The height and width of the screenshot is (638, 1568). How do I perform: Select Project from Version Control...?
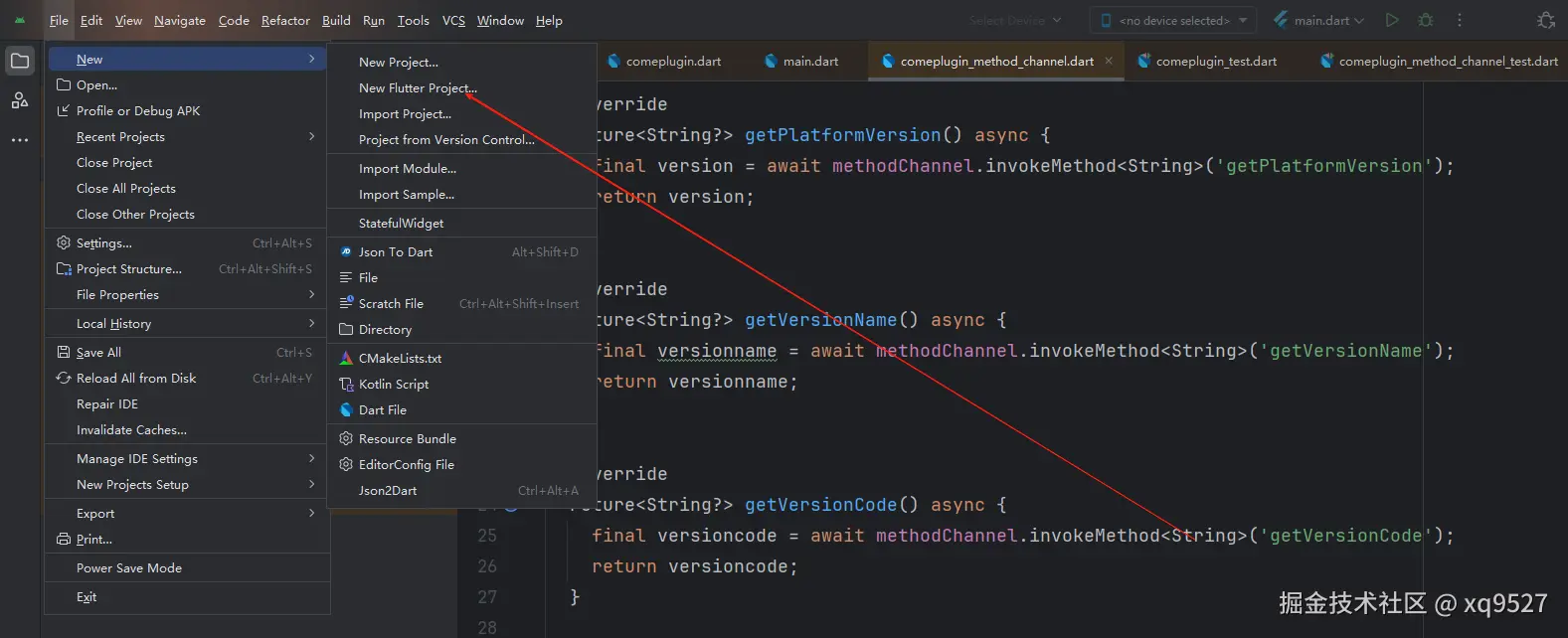[461, 139]
